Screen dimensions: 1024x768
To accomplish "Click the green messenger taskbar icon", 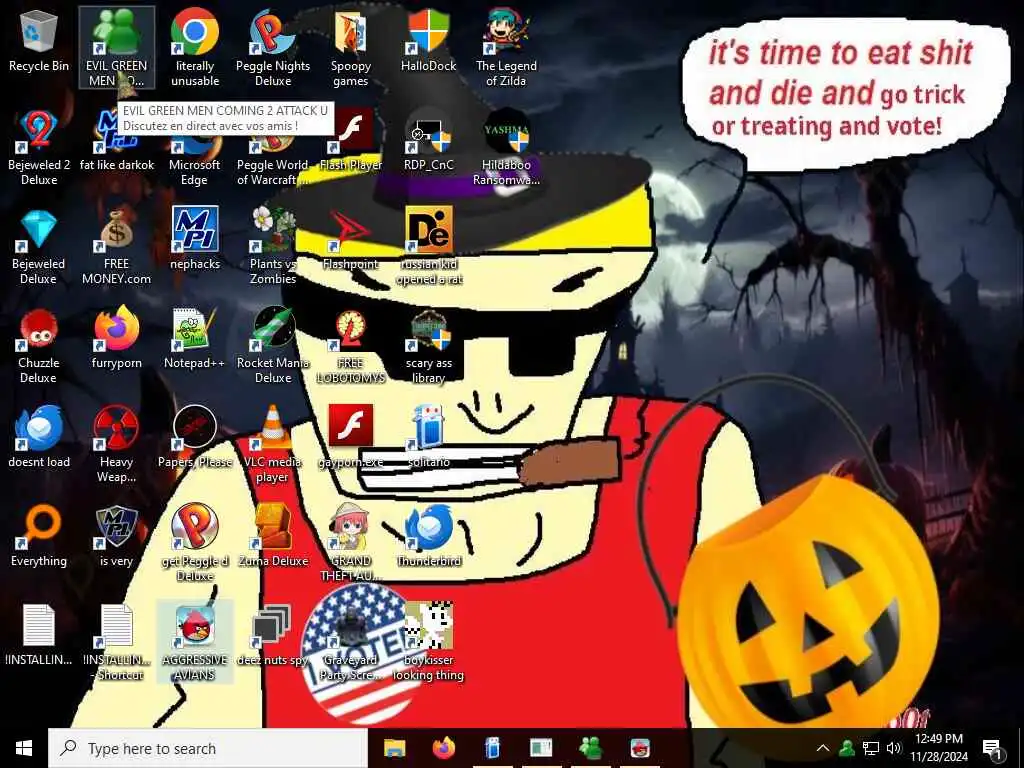I will pos(590,748).
